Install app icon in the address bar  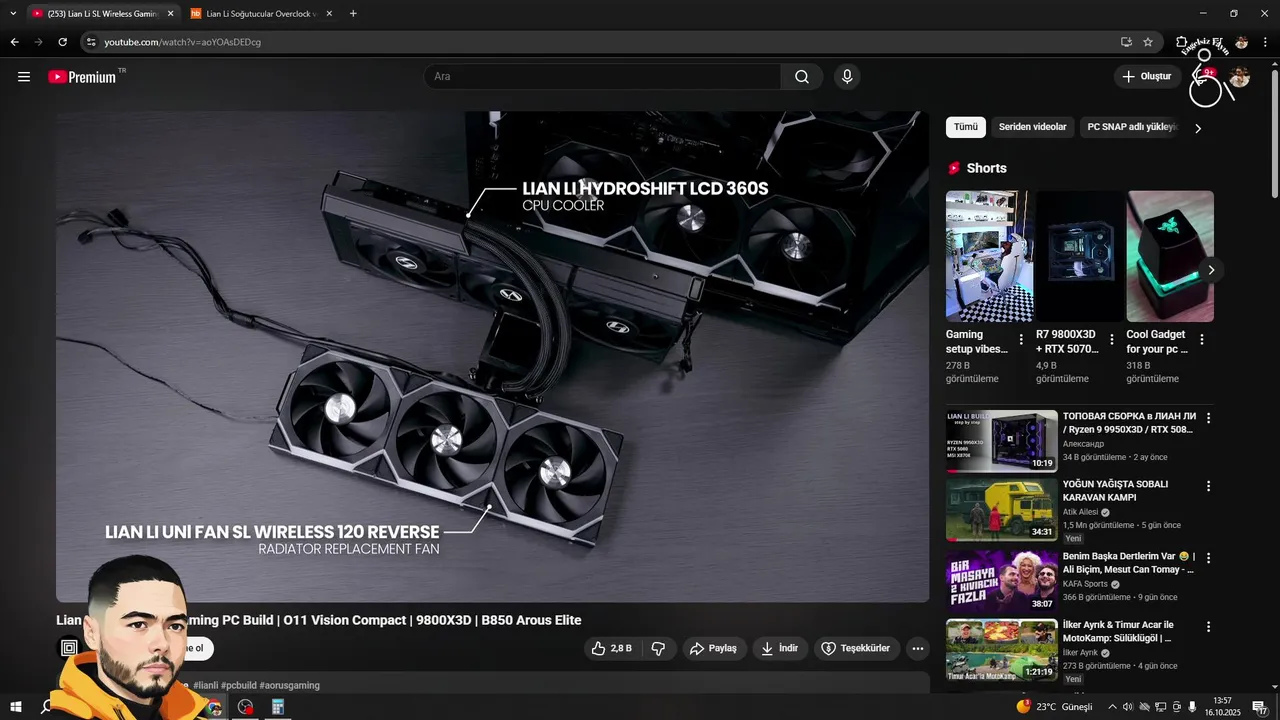1126,42
